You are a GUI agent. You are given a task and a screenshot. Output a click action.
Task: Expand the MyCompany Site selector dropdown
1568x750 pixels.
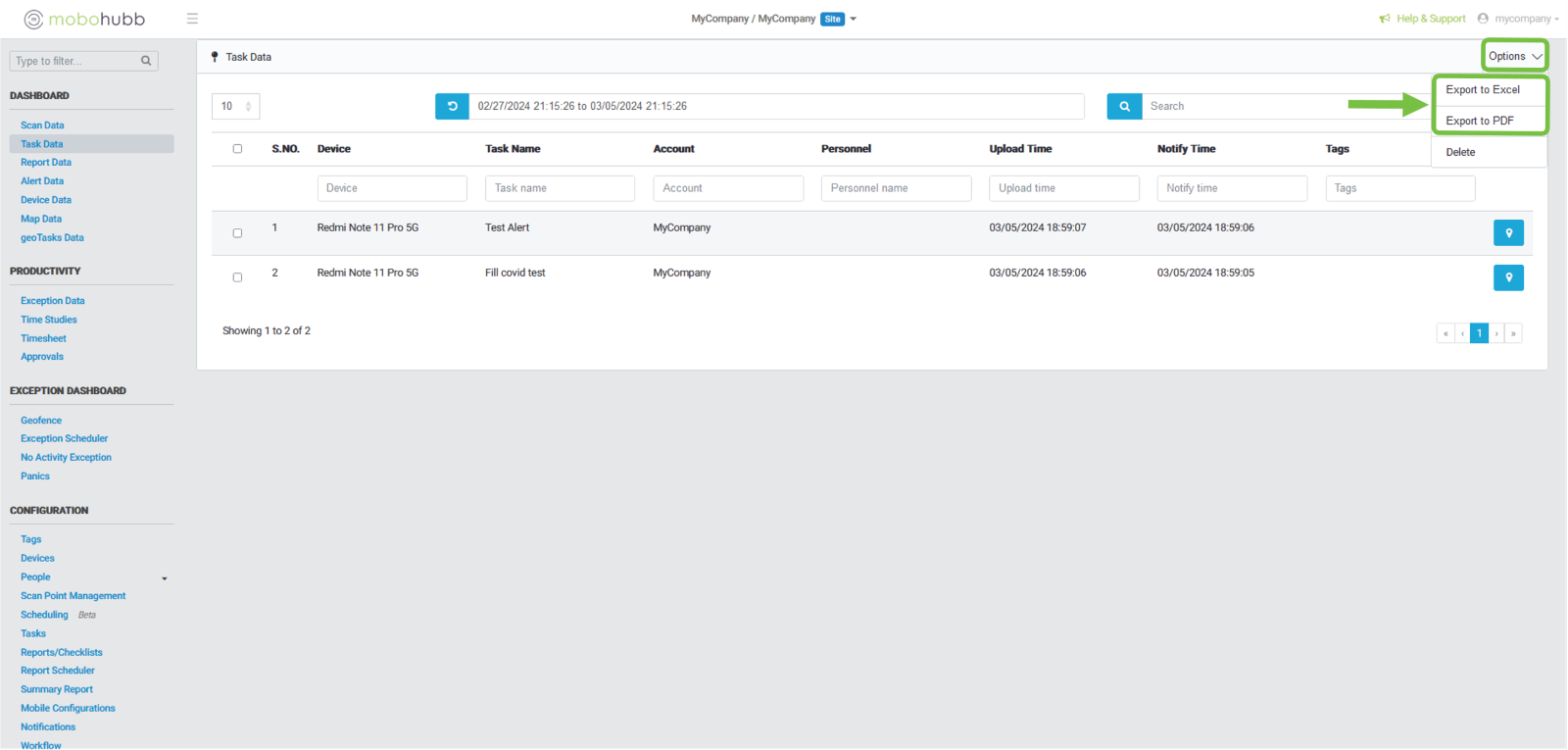[x=853, y=19]
